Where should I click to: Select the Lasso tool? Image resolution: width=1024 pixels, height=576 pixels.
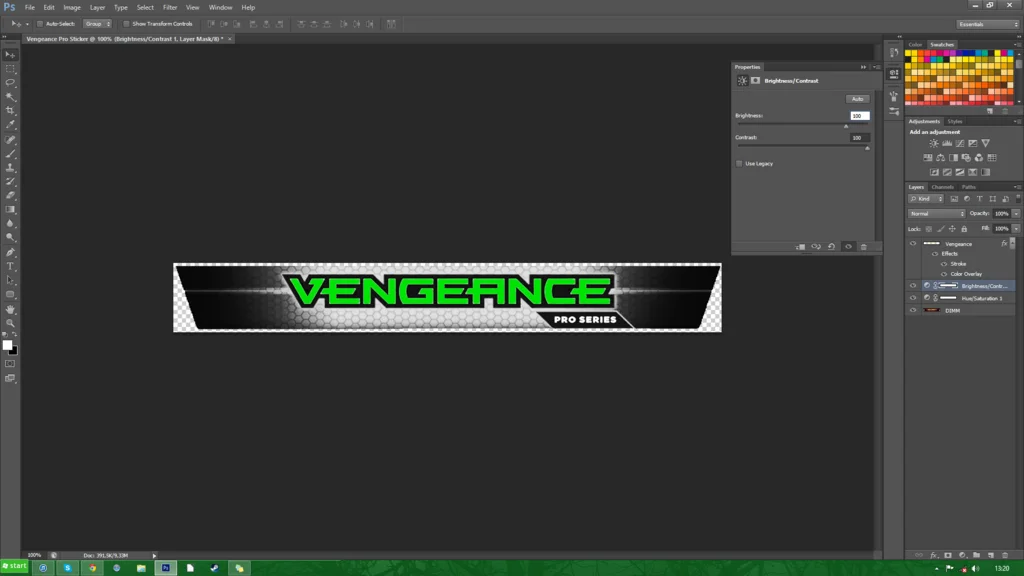tap(10, 83)
